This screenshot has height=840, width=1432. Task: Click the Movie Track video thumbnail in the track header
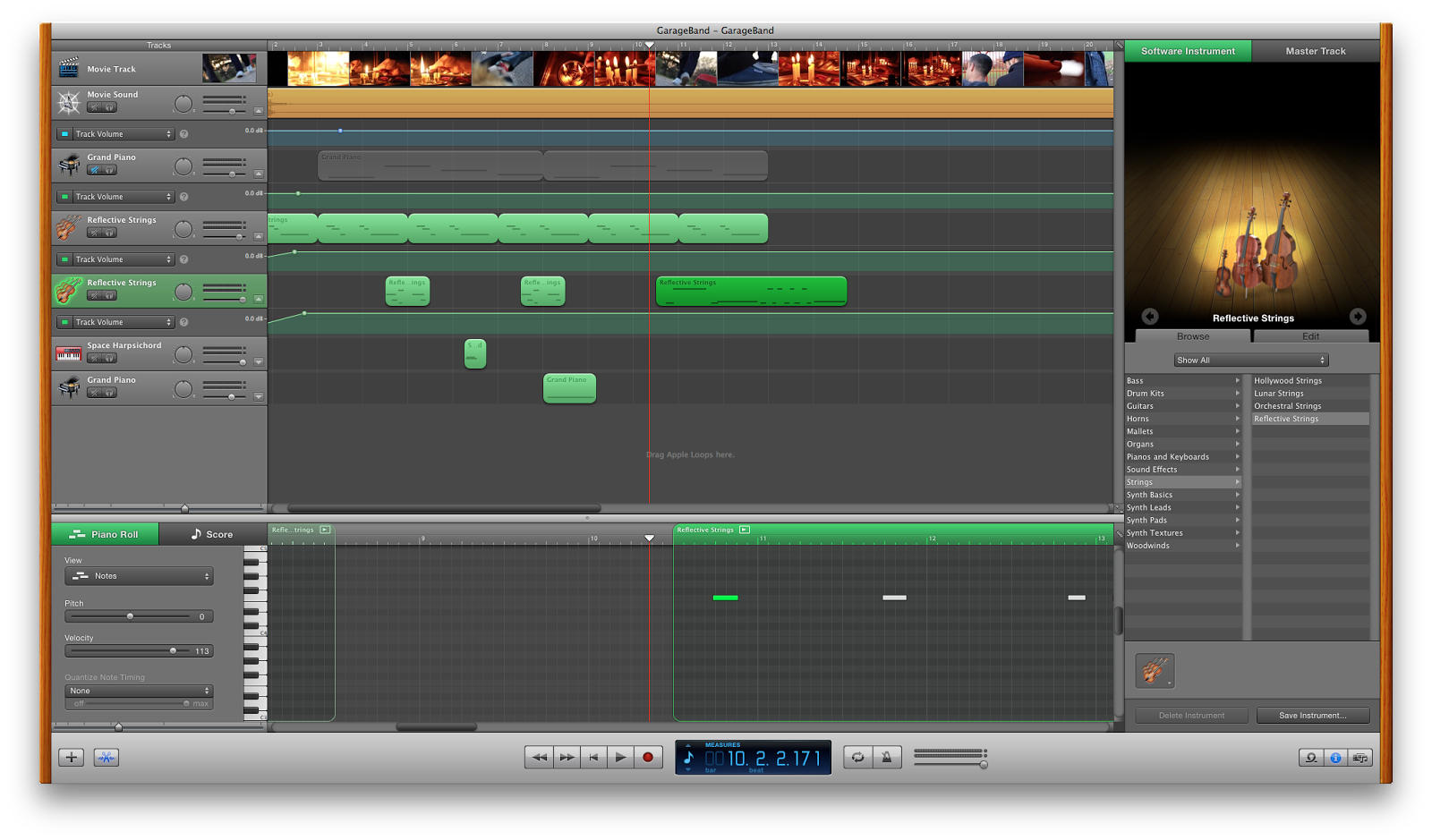(x=229, y=68)
